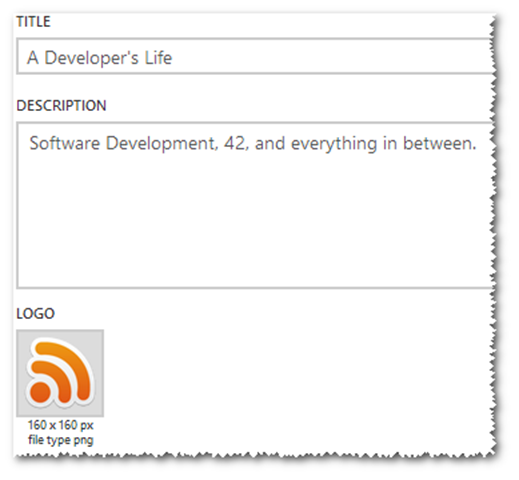Click the orange RSS feed logo icon
Viewport: 519px width, 480px height.
[60, 372]
